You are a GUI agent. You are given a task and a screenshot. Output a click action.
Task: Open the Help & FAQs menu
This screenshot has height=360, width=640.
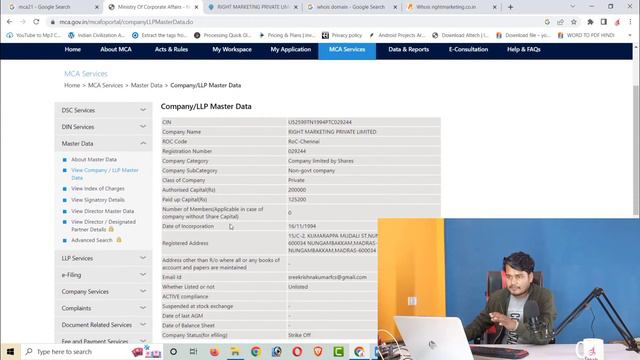click(524, 49)
